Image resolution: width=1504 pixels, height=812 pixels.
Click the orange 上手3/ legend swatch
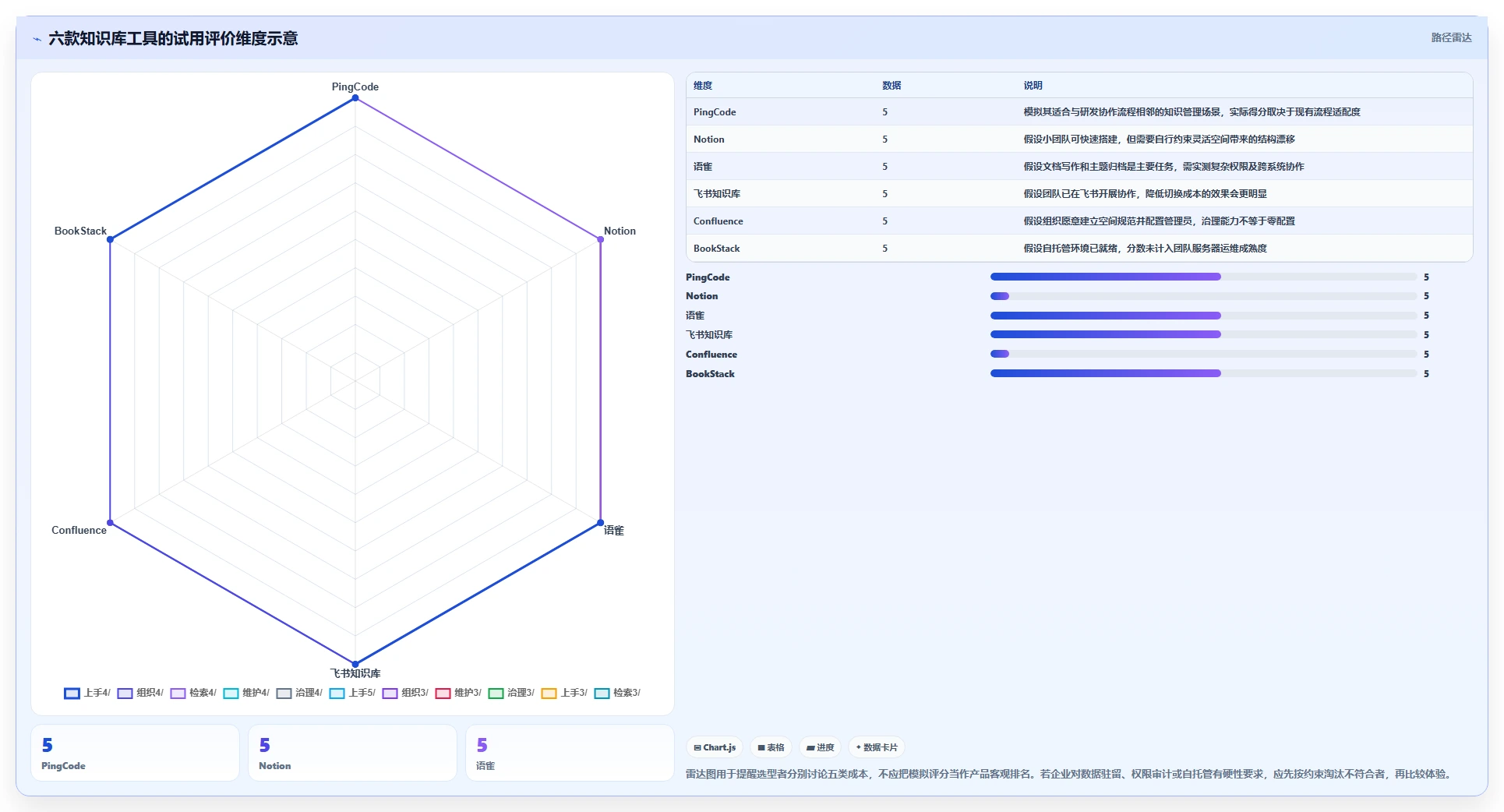[x=549, y=693]
